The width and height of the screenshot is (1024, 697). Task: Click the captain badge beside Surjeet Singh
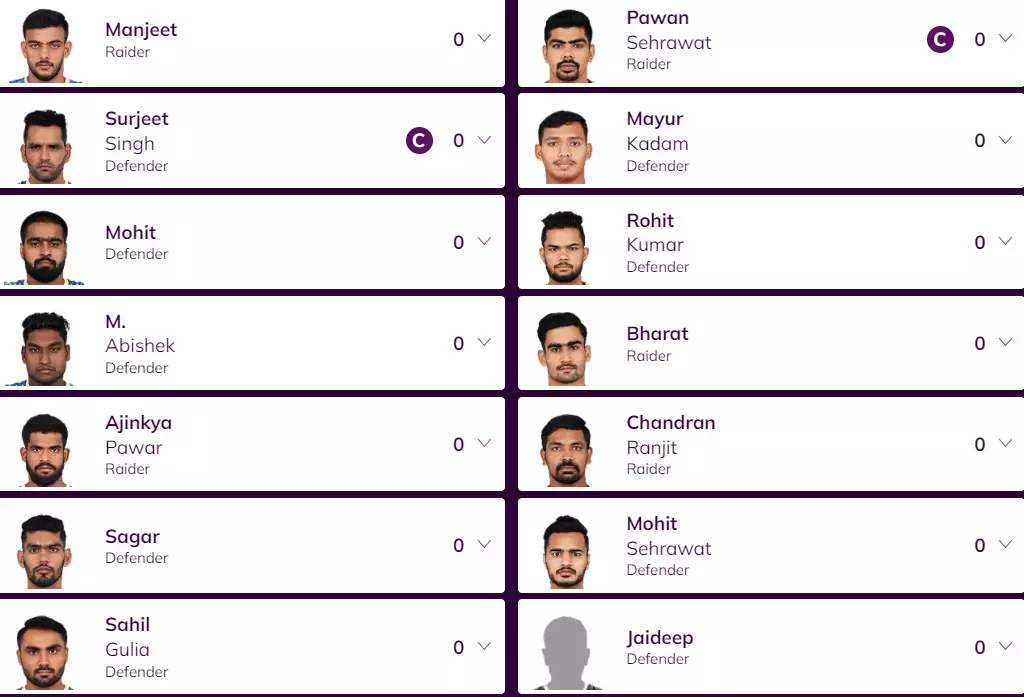[x=419, y=141]
